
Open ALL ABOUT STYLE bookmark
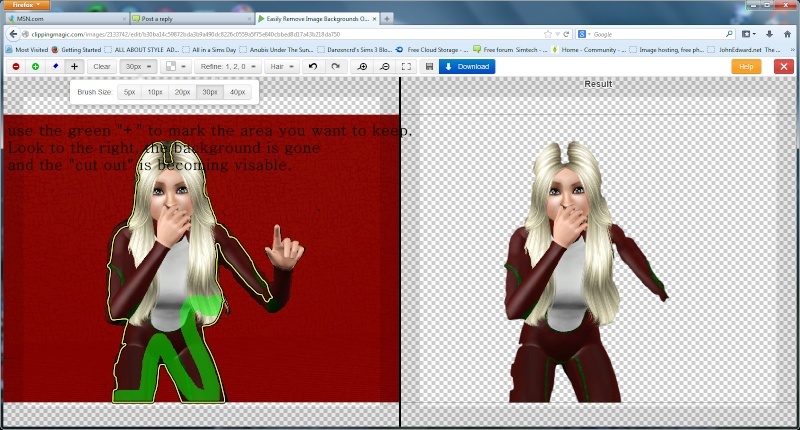click(x=142, y=49)
